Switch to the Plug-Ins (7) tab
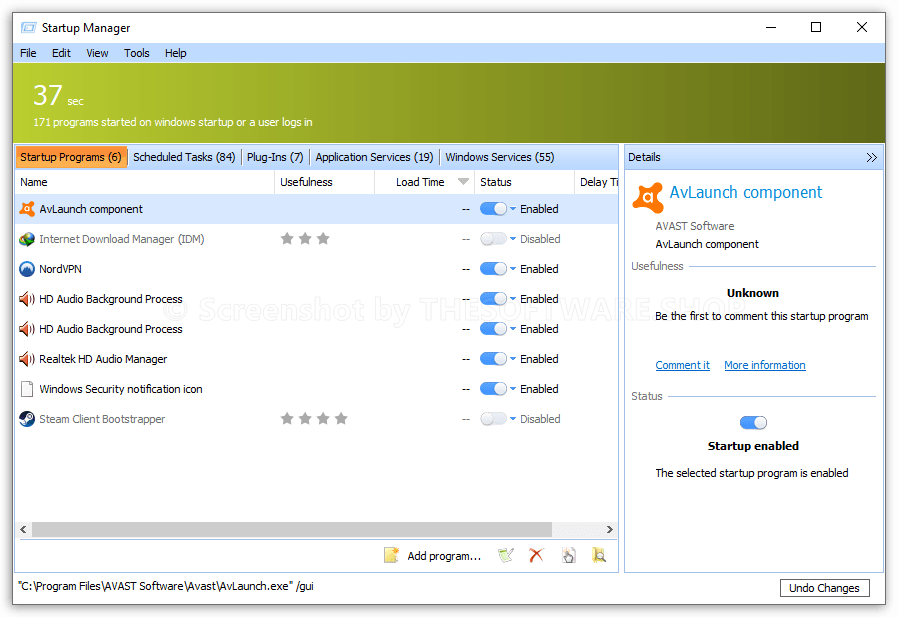Screen dimensions: 898x617 pos(275,157)
